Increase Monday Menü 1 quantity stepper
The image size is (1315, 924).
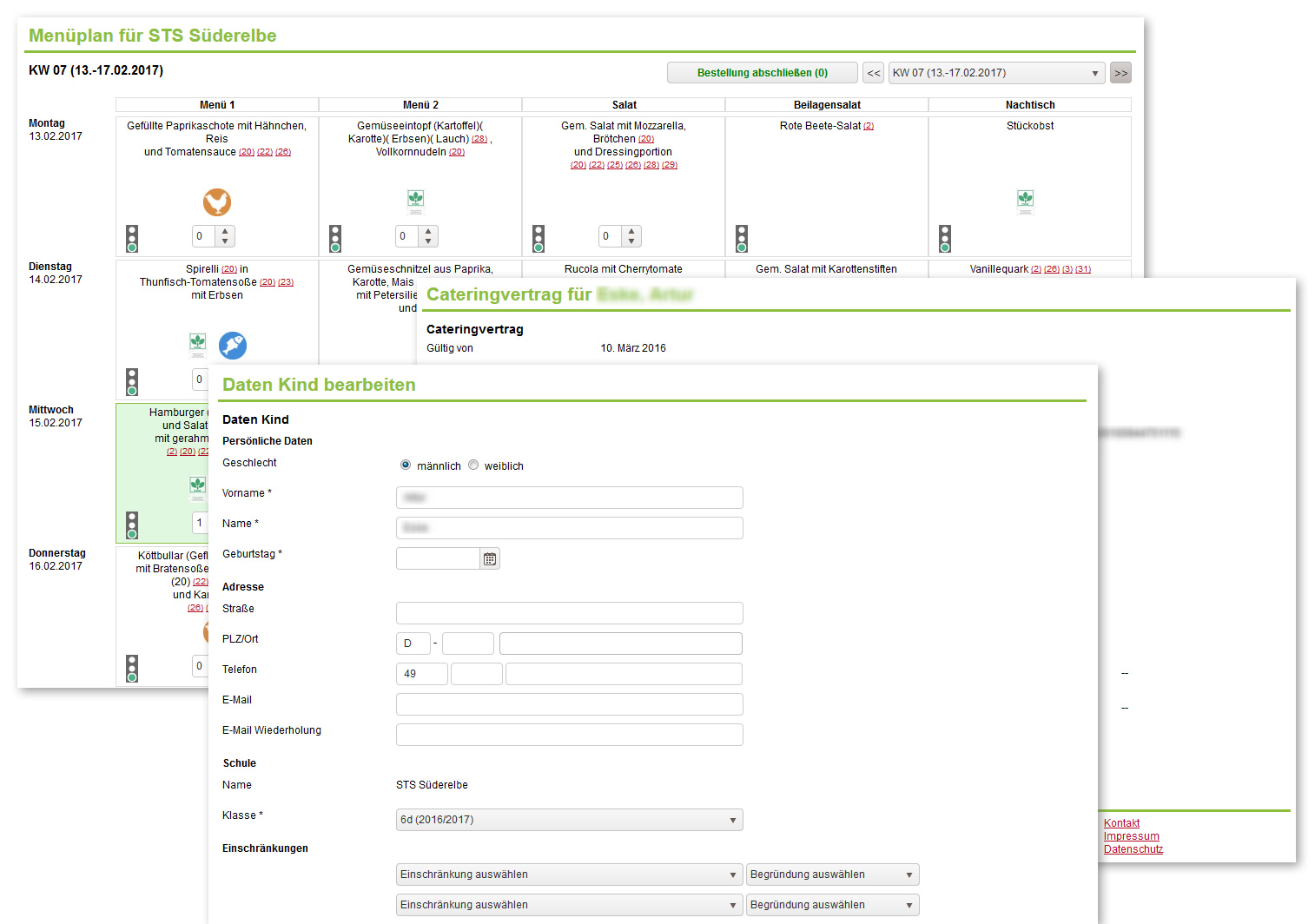tap(226, 231)
